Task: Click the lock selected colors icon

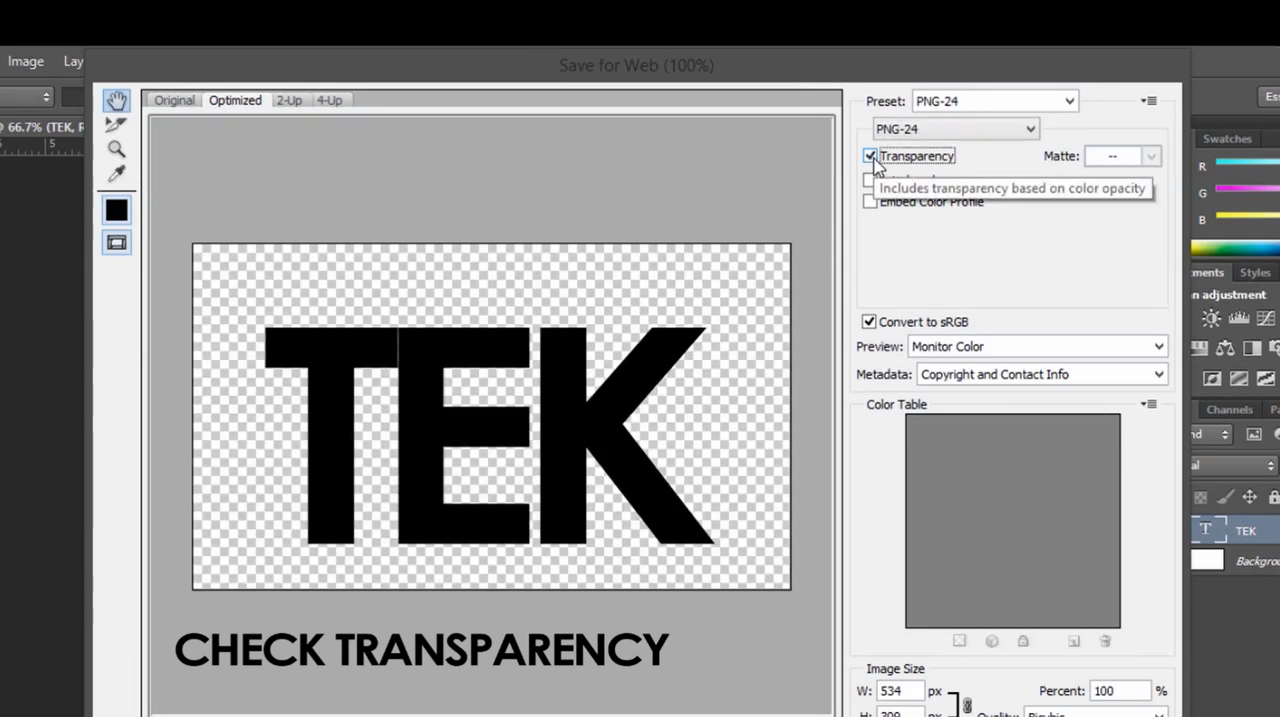Action: (x=1023, y=641)
